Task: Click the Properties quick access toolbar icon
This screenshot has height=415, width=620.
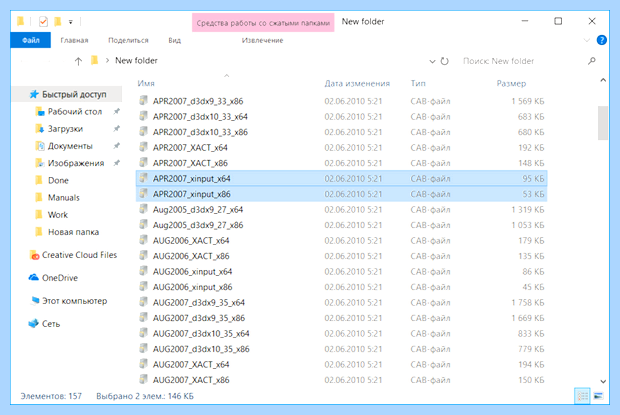Action: click(x=43, y=21)
